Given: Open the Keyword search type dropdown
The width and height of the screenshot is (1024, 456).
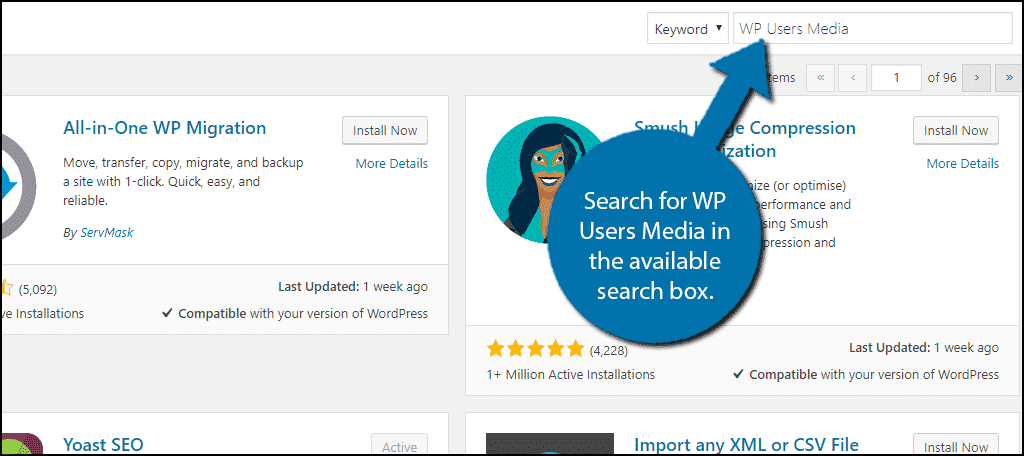Looking at the screenshot, I should point(687,29).
